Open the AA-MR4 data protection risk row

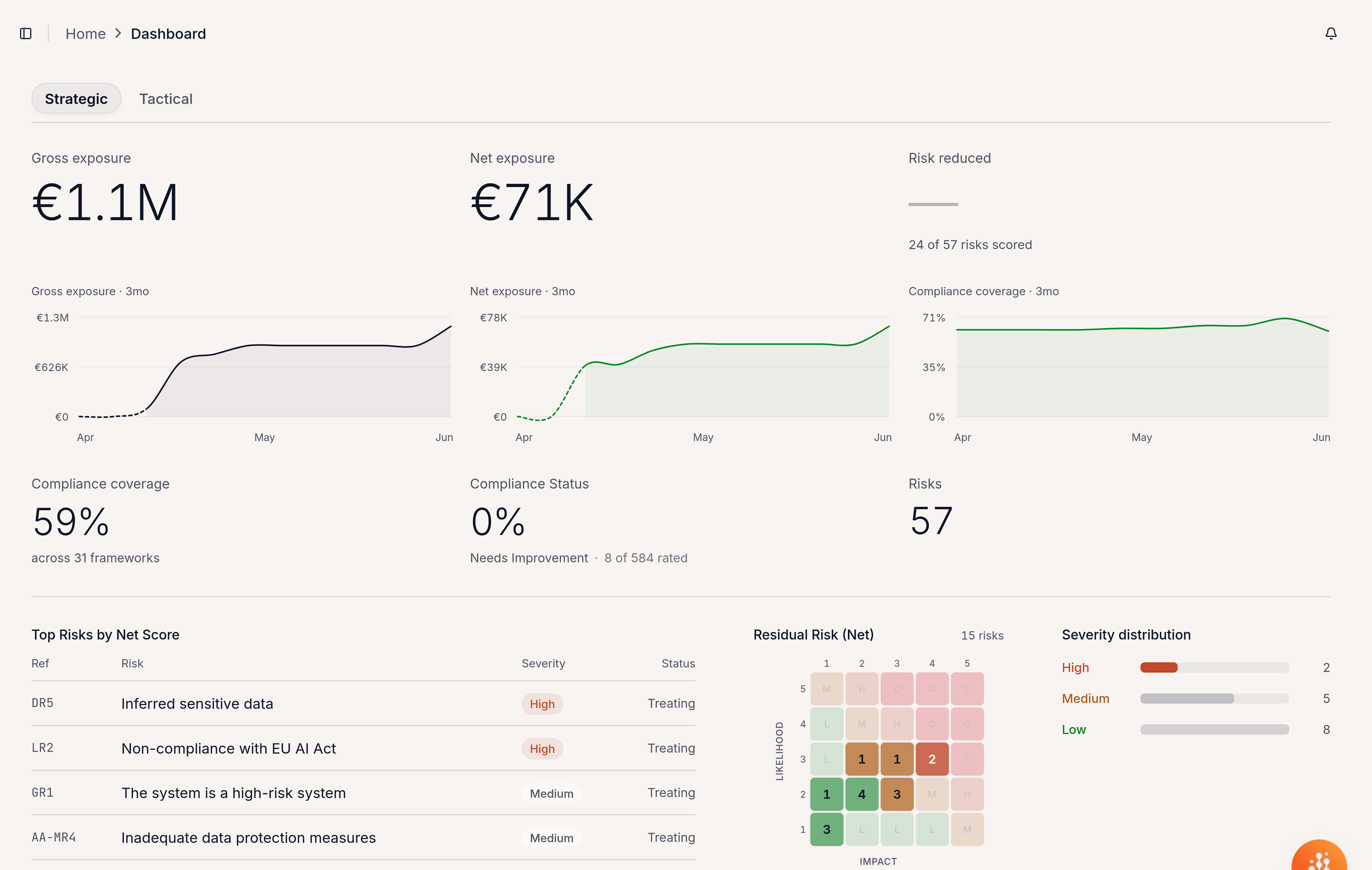pyautogui.click(x=363, y=837)
